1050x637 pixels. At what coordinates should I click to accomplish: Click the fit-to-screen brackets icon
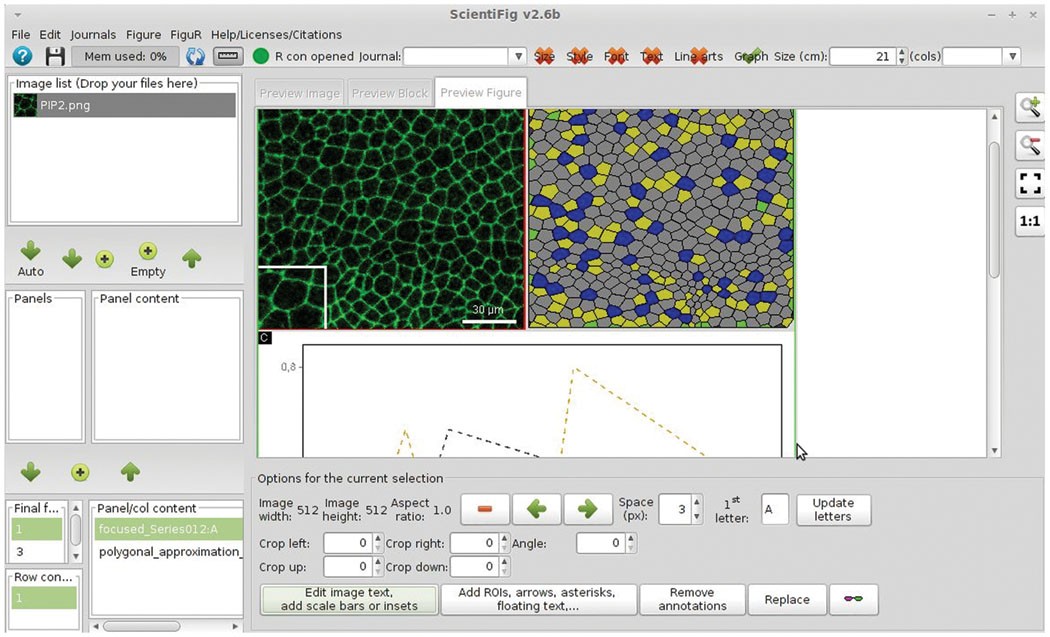pos(1029,184)
